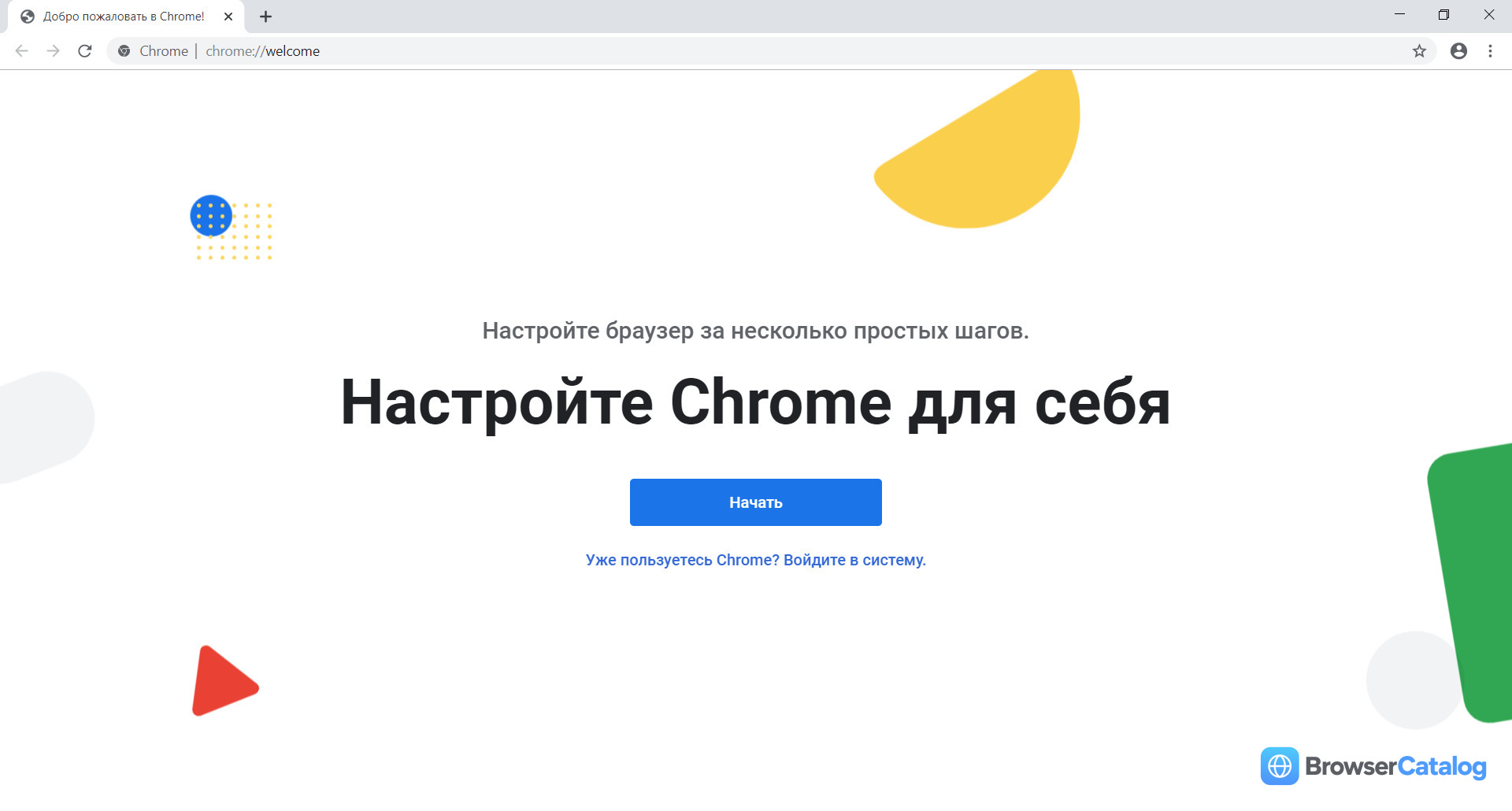Open the Chrome three-dot menu

(x=1490, y=51)
